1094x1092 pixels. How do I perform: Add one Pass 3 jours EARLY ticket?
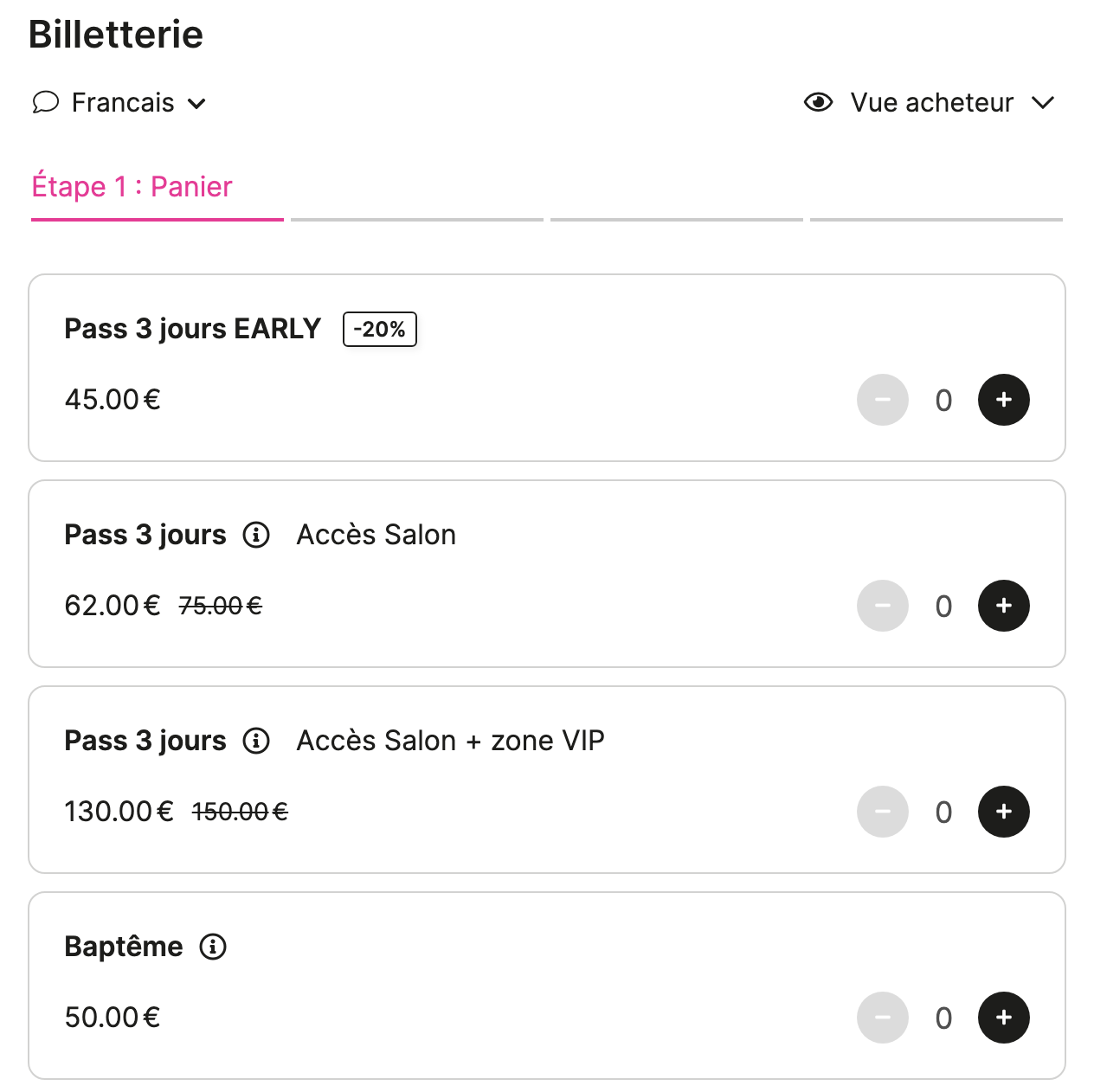(x=1003, y=400)
